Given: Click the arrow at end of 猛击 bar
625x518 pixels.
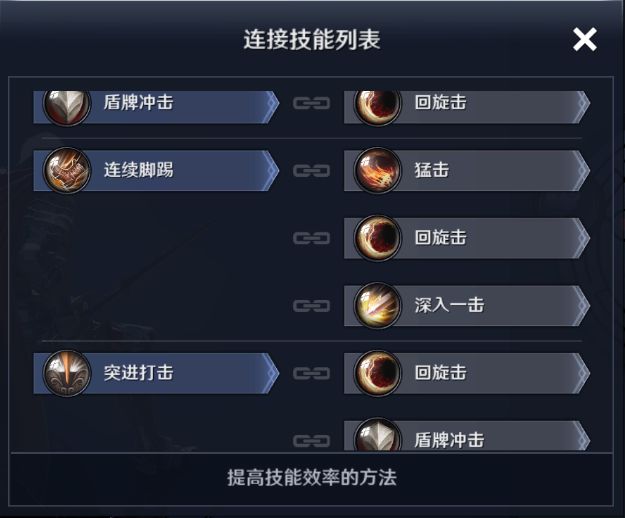Looking at the screenshot, I should coord(581,170).
